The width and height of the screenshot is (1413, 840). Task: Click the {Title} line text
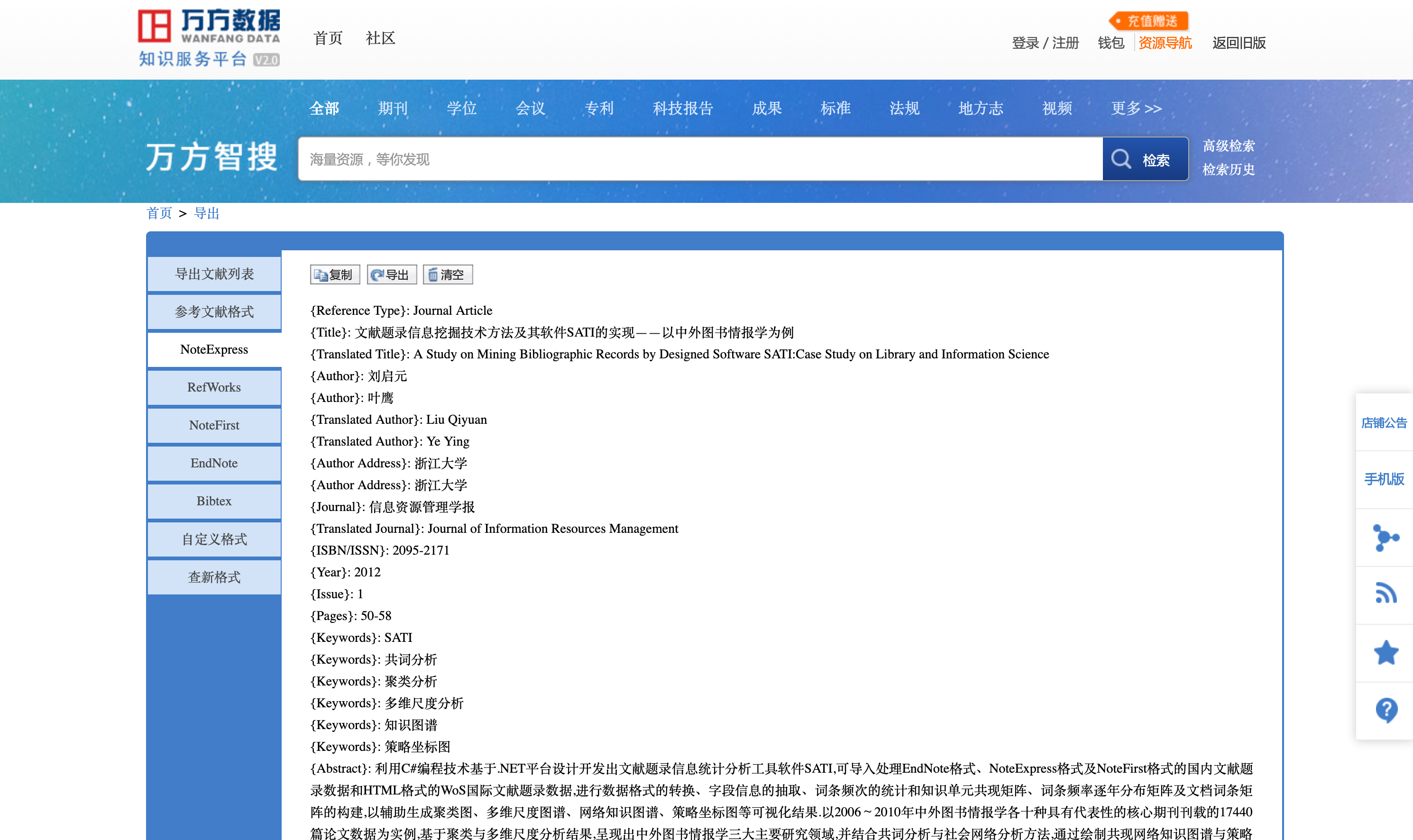552,332
